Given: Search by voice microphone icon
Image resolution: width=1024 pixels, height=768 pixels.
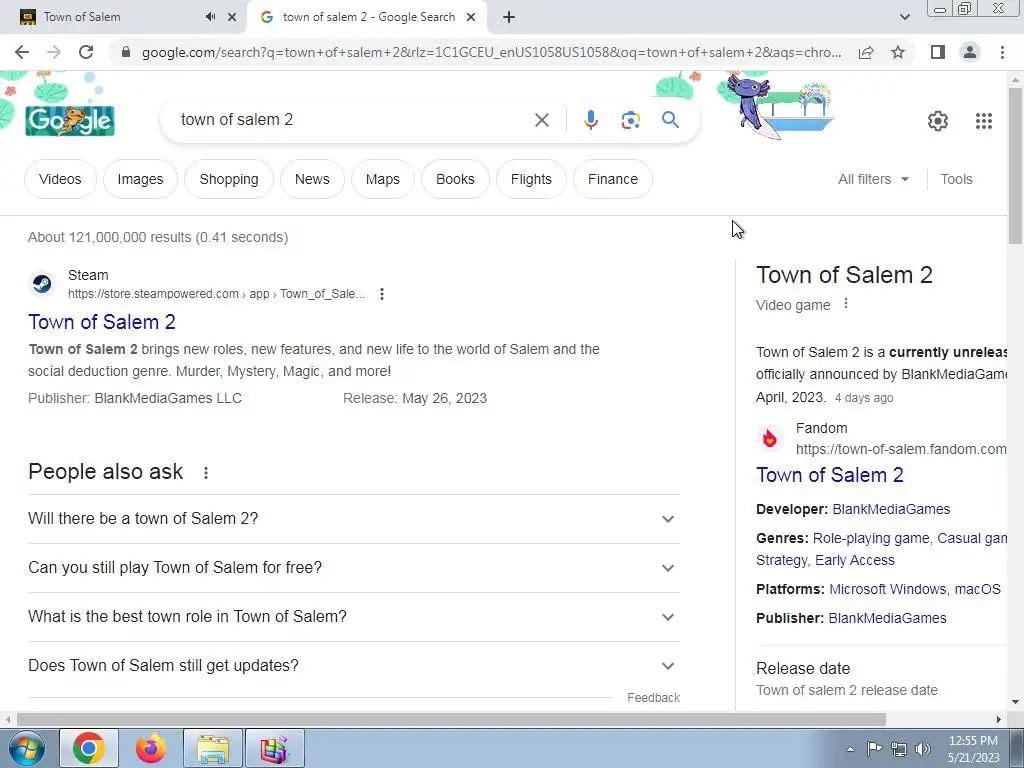Looking at the screenshot, I should [x=590, y=120].
